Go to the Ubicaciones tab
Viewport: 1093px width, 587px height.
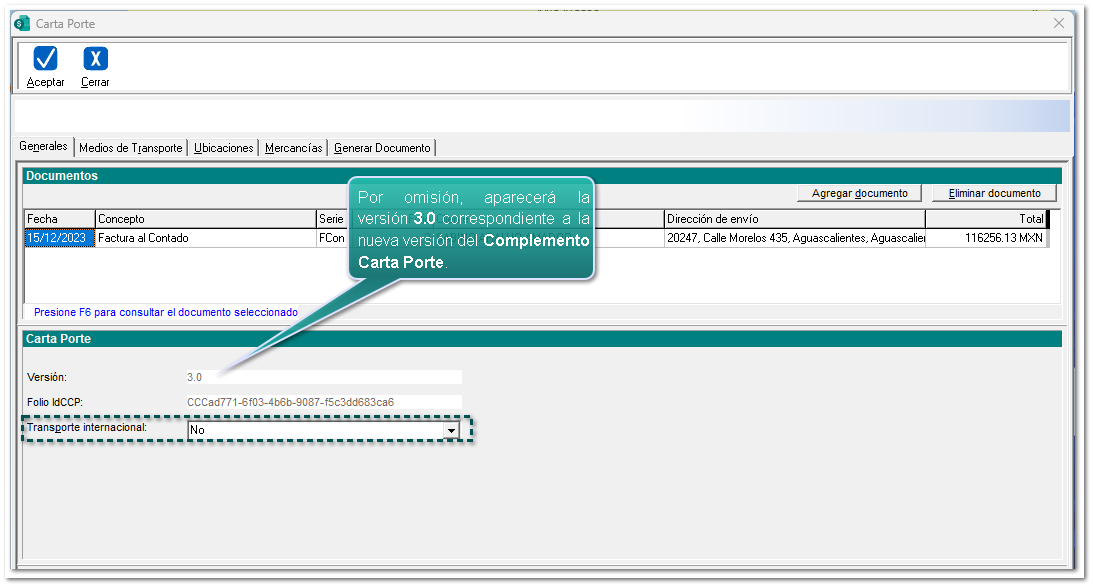(x=224, y=148)
